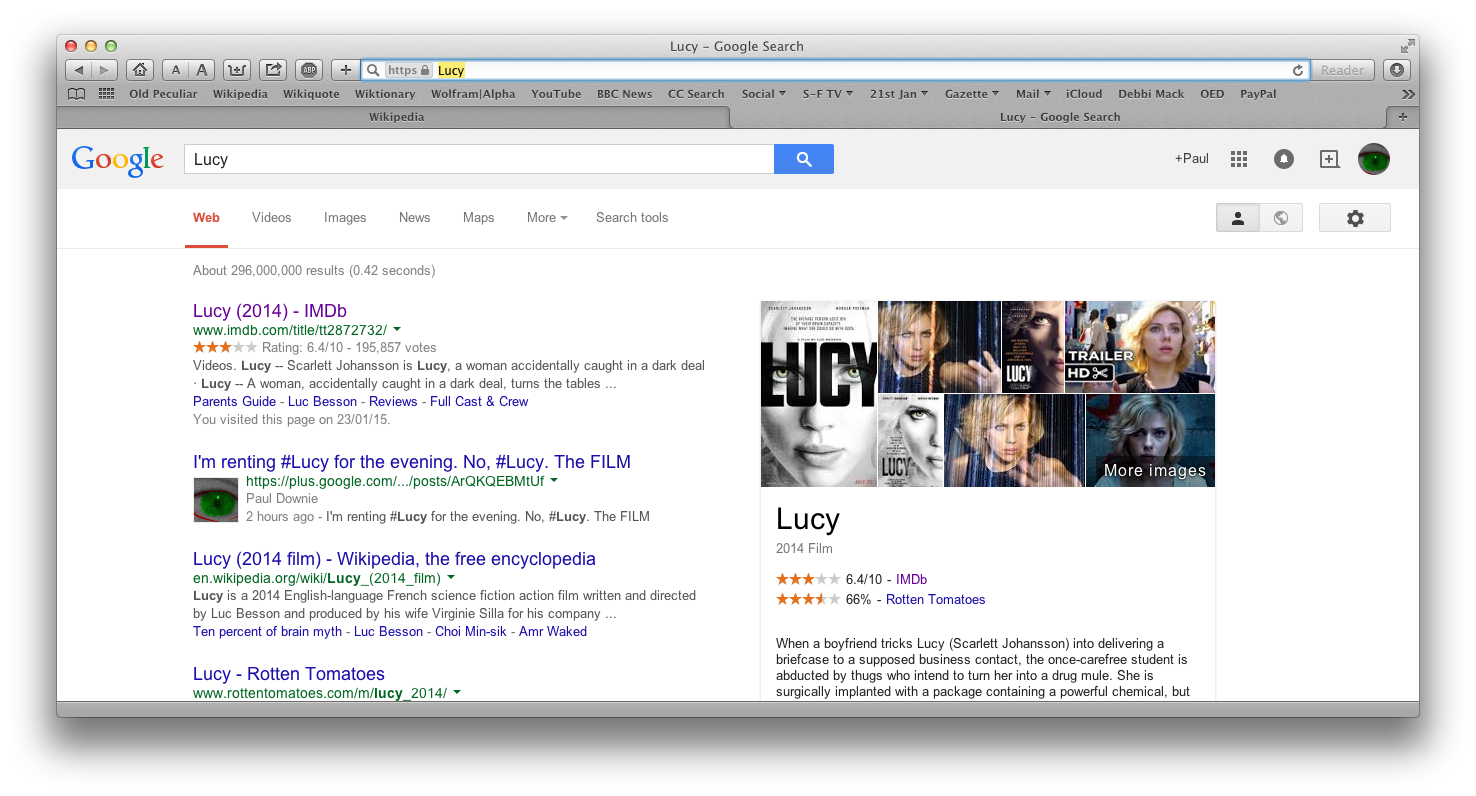Open the Ten percent of brain myth sitelink
Screen dimensions: 1476x796
(267, 631)
